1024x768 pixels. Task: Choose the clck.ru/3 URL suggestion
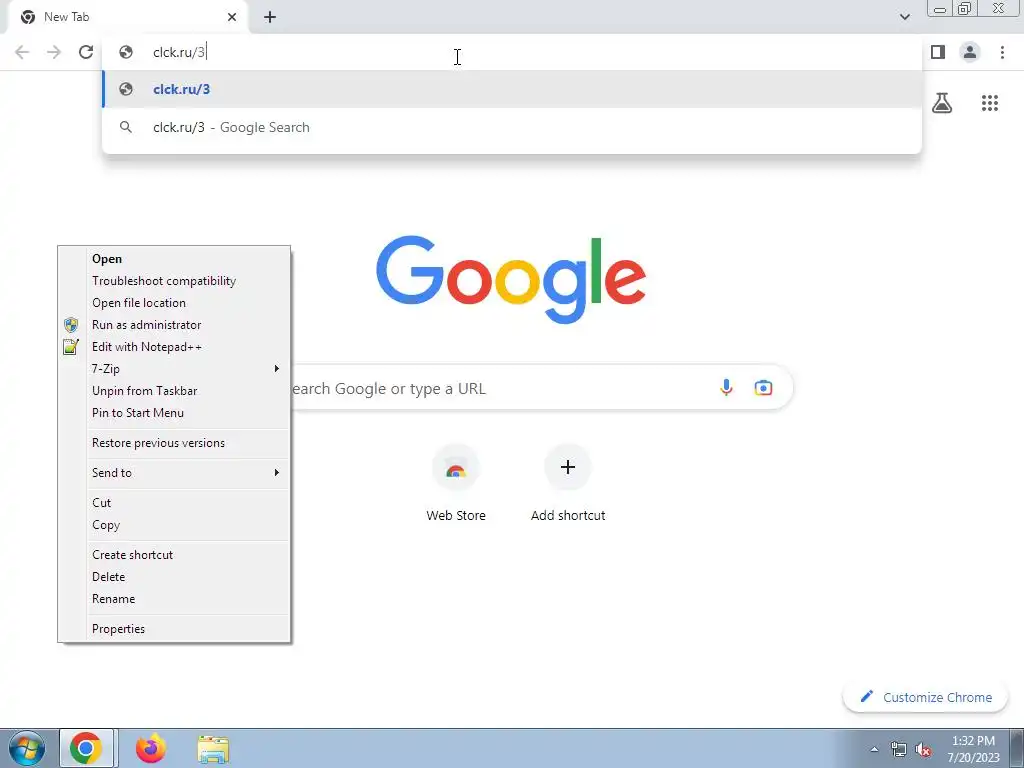(x=512, y=89)
